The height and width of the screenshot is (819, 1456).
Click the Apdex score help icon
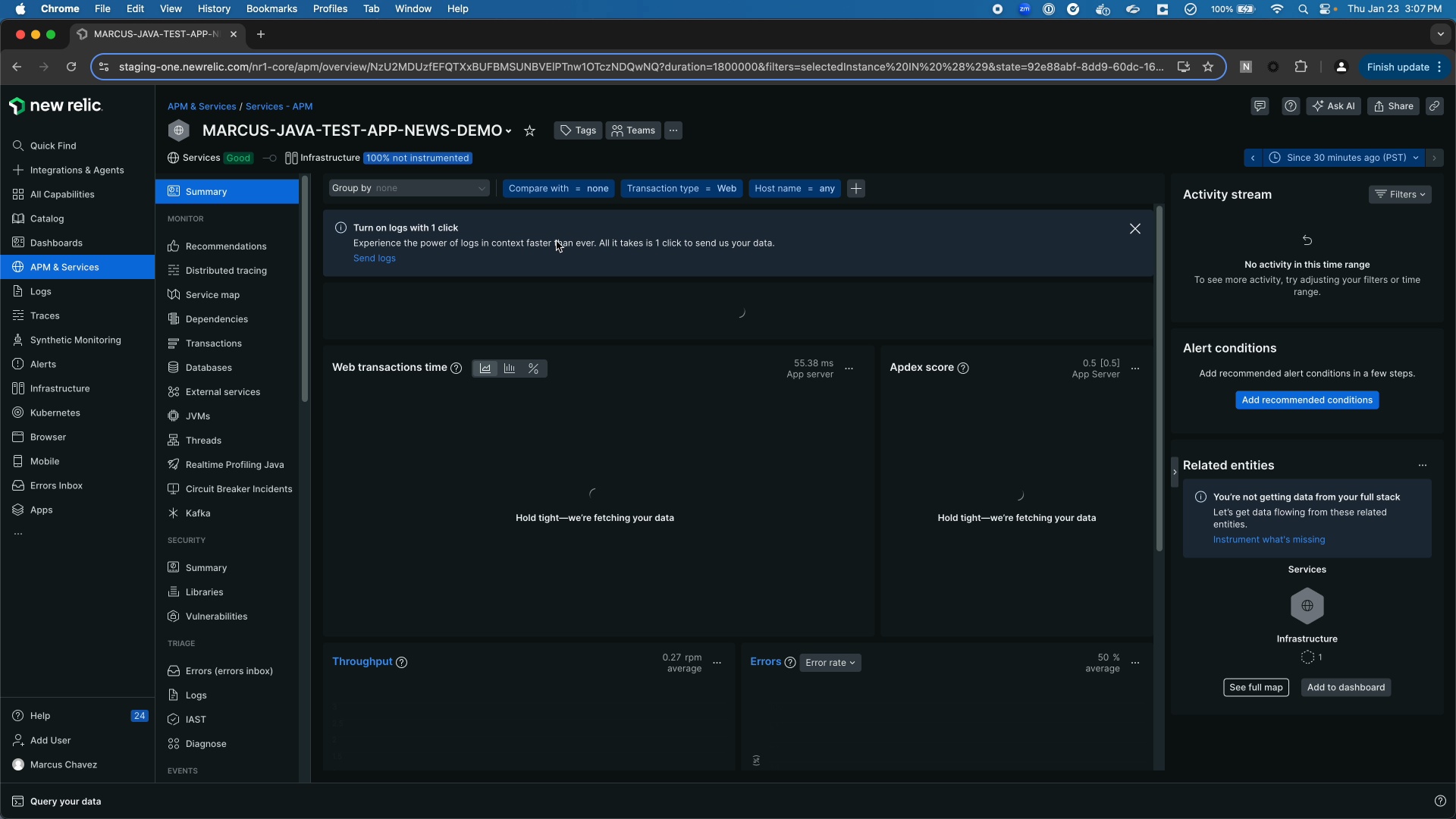[x=963, y=369]
